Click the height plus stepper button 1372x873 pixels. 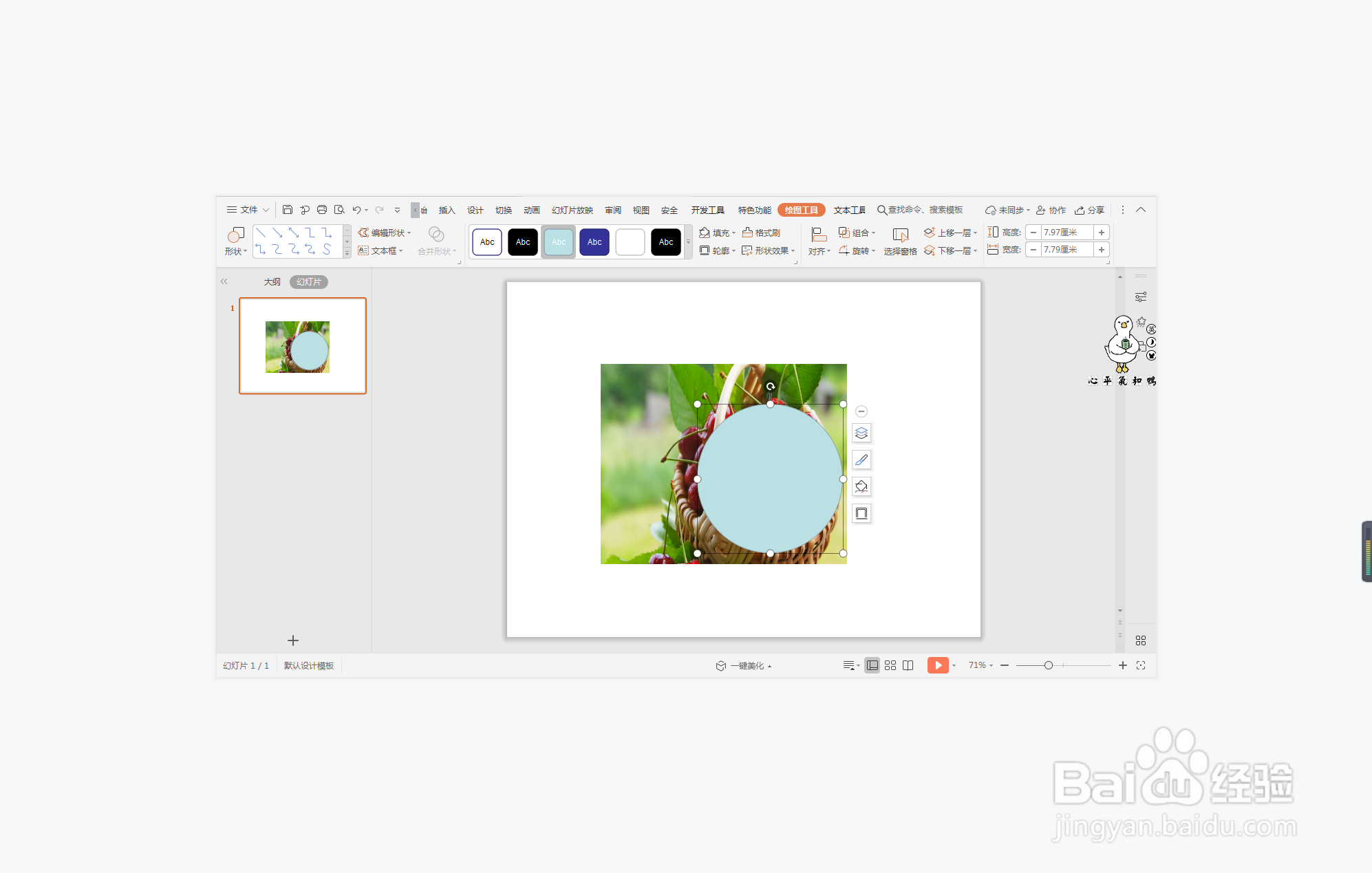(x=1101, y=233)
